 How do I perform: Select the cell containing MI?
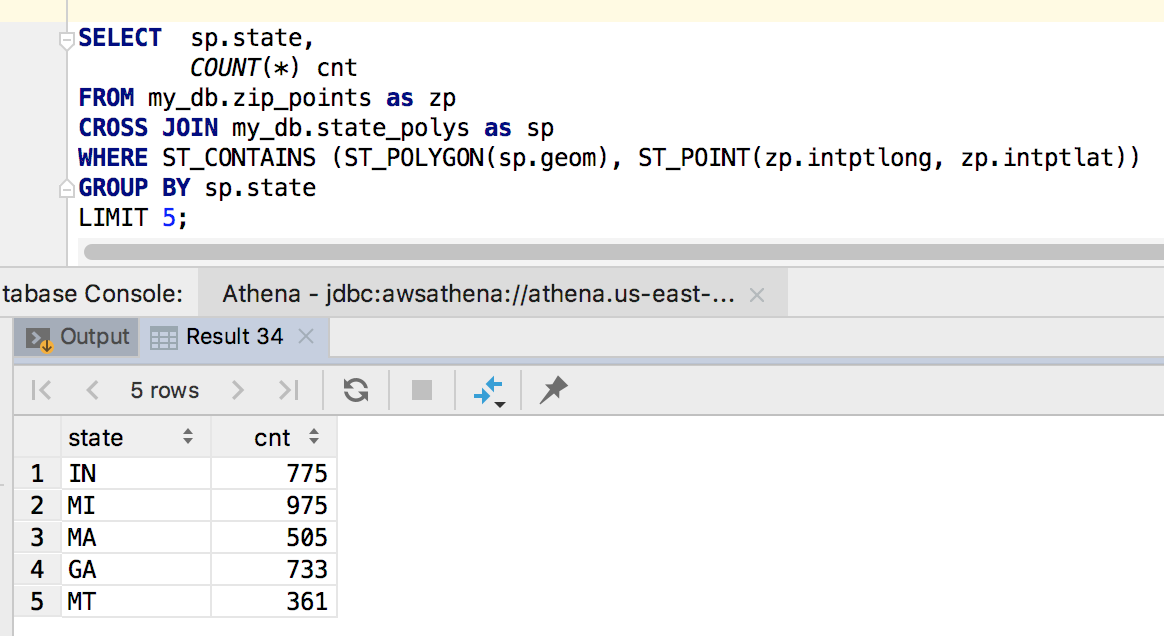pos(136,505)
